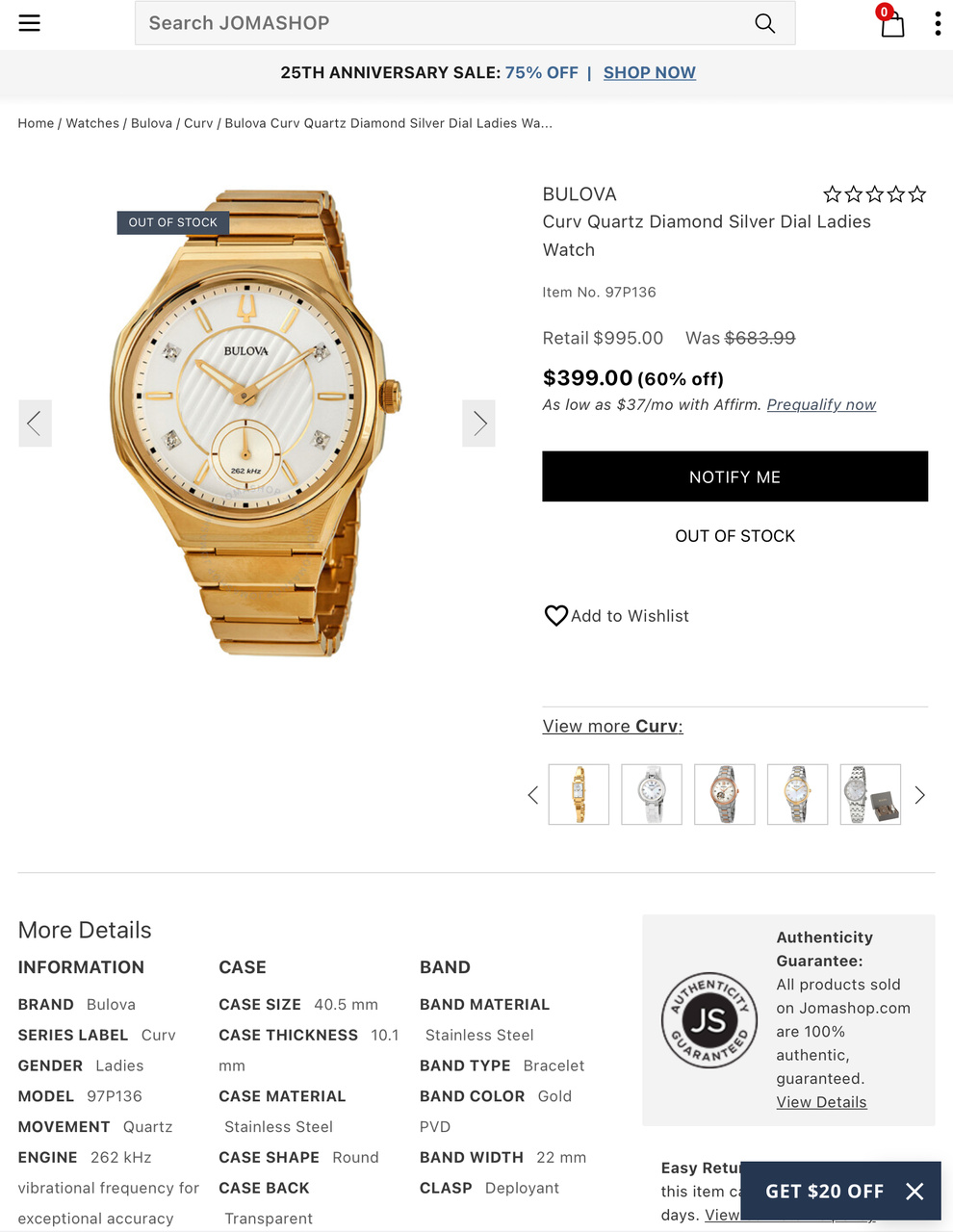Close the GET $20 OFF banner

click(914, 1192)
